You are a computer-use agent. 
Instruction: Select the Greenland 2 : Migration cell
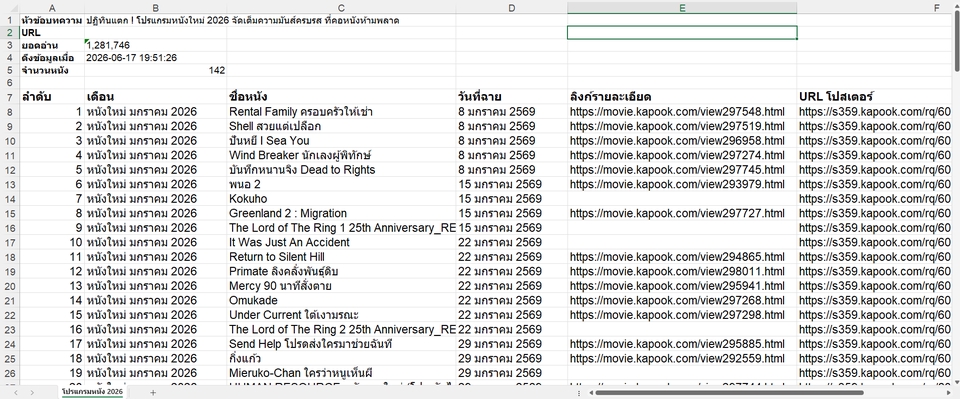pos(341,213)
